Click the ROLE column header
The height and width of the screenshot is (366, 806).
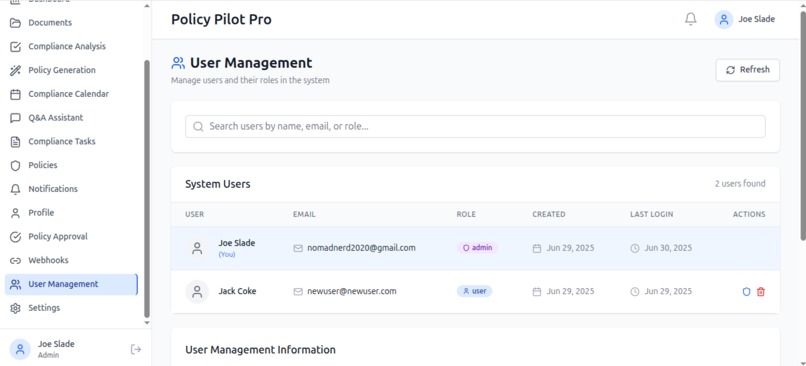pyautogui.click(x=466, y=214)
